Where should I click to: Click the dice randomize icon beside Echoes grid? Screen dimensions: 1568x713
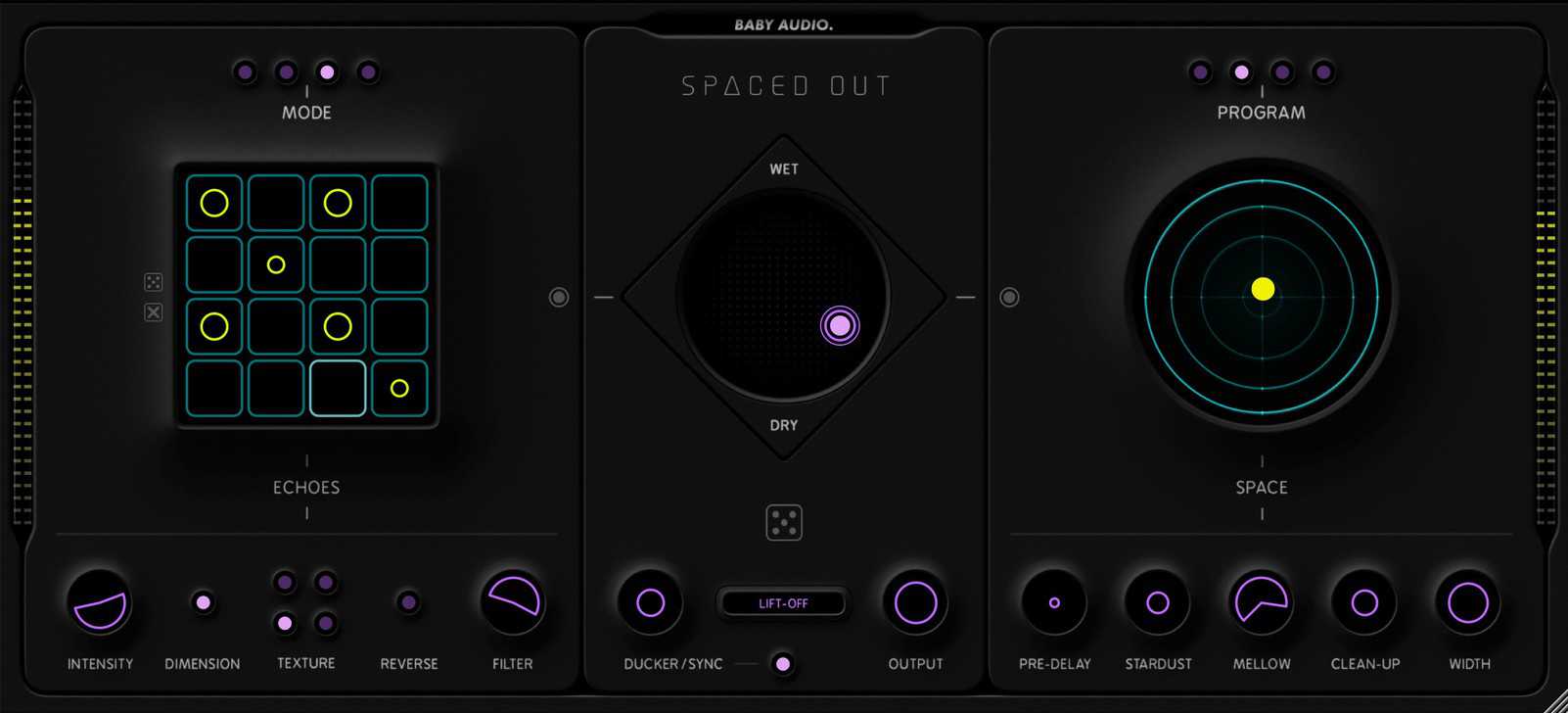[154, 282]
